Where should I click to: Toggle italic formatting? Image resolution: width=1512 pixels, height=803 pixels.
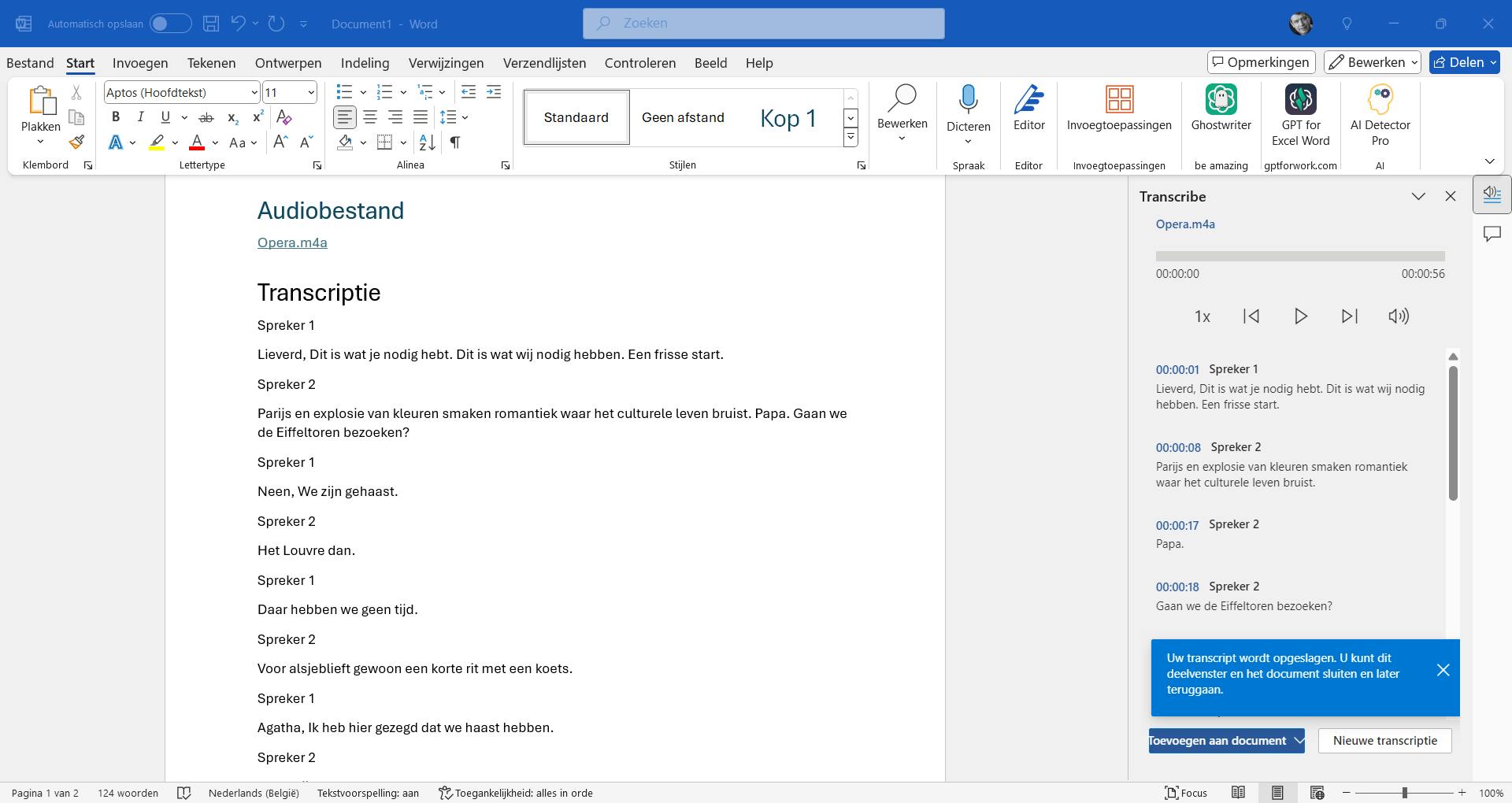coord(140,117)
